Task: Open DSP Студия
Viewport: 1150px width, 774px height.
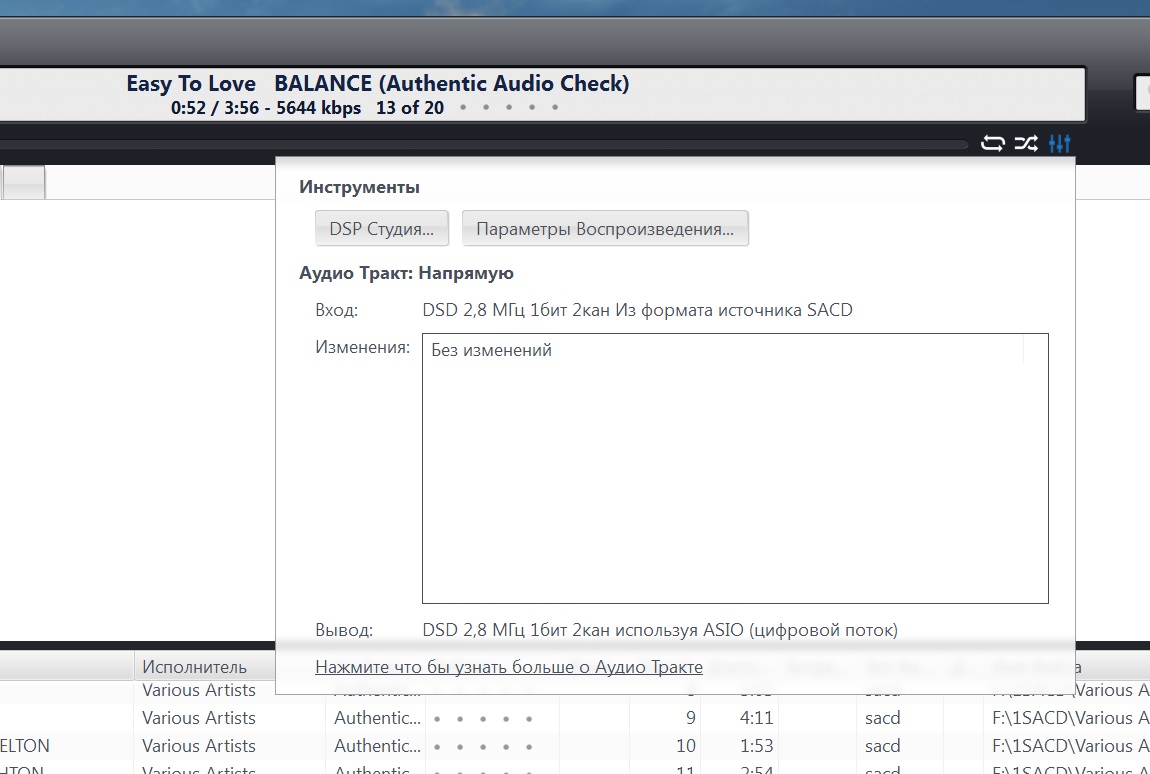Action: [x=381, y=229]
